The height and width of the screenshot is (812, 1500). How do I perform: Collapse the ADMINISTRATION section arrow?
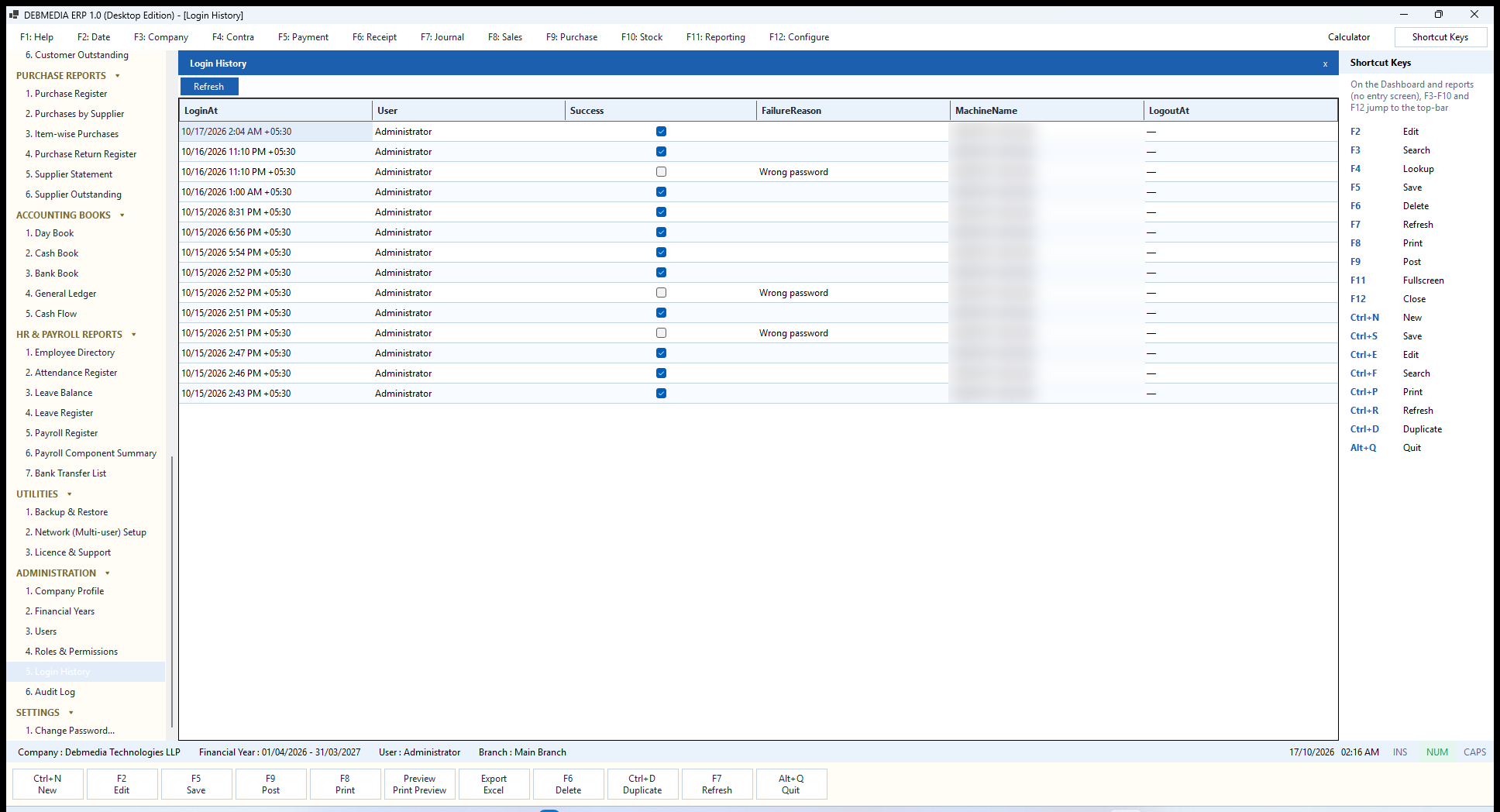click(108, 573)
